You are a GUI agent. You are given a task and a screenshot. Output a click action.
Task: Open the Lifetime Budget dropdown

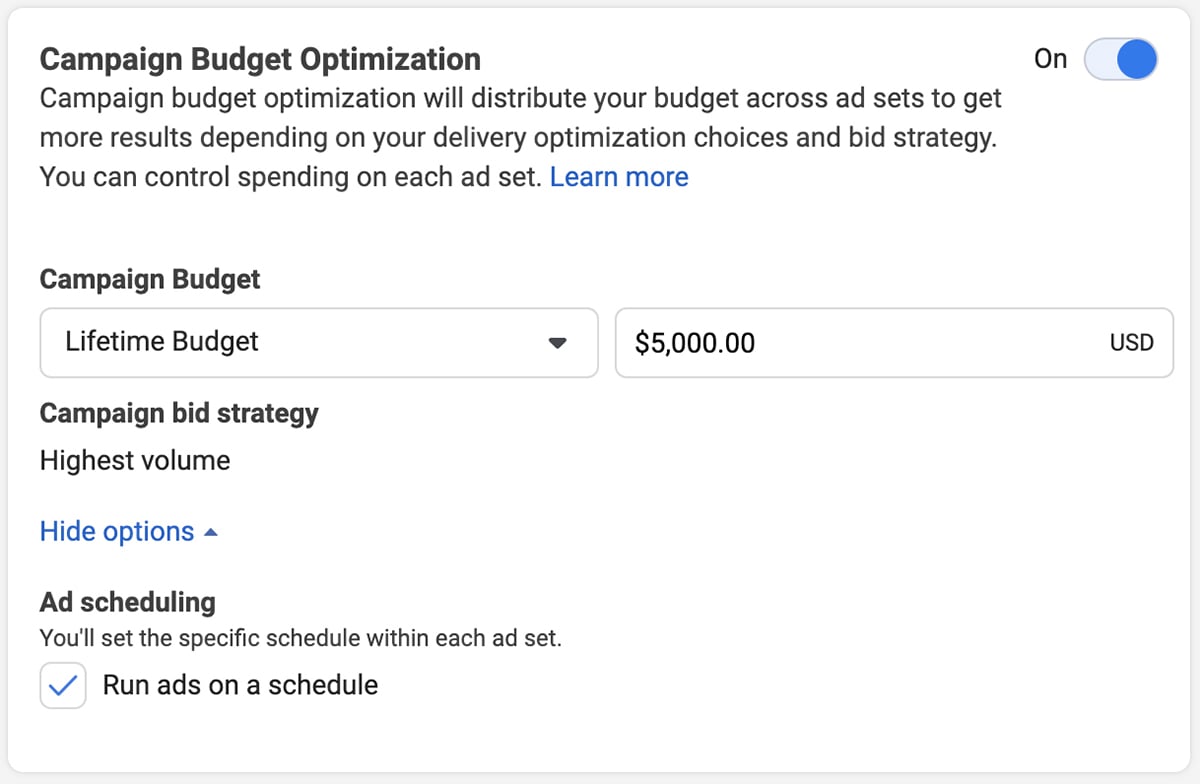tap(318, 342)
